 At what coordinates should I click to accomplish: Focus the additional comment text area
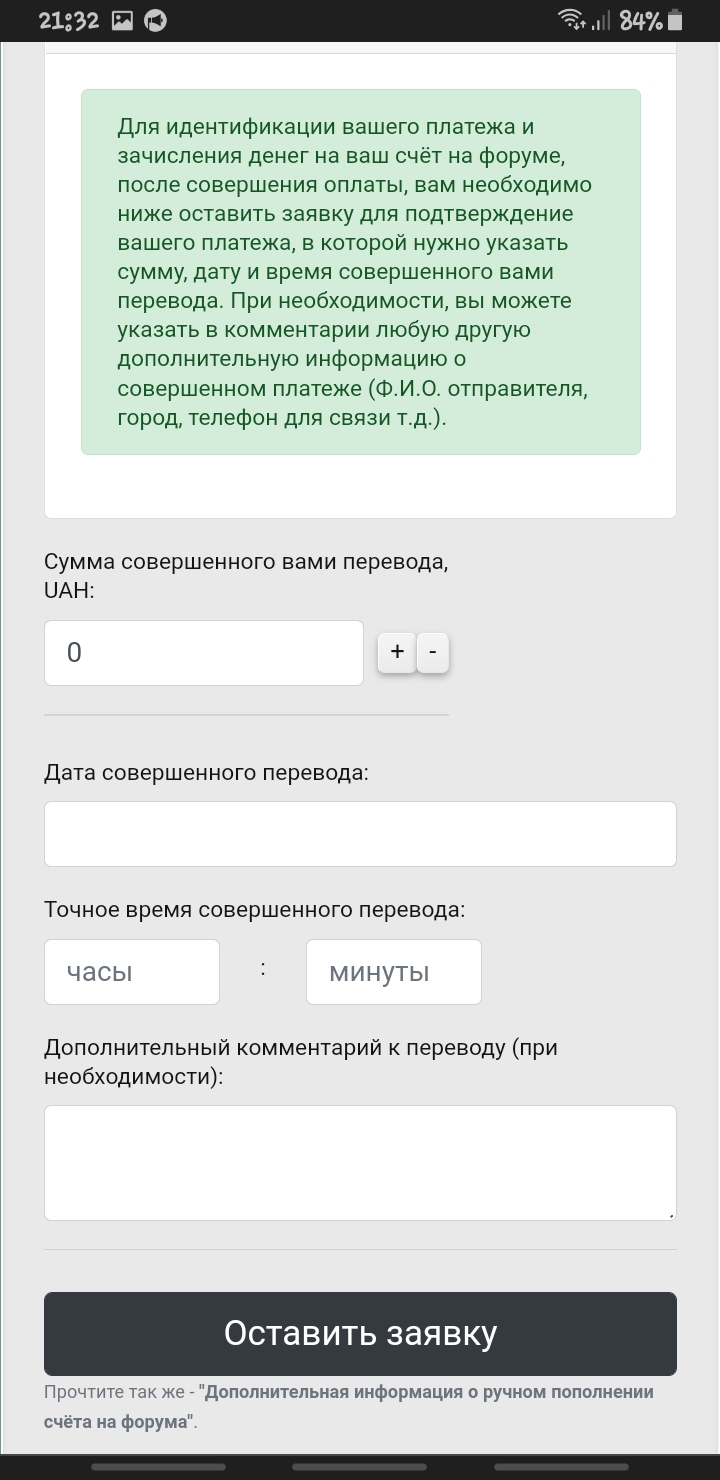pos(360,1163)
